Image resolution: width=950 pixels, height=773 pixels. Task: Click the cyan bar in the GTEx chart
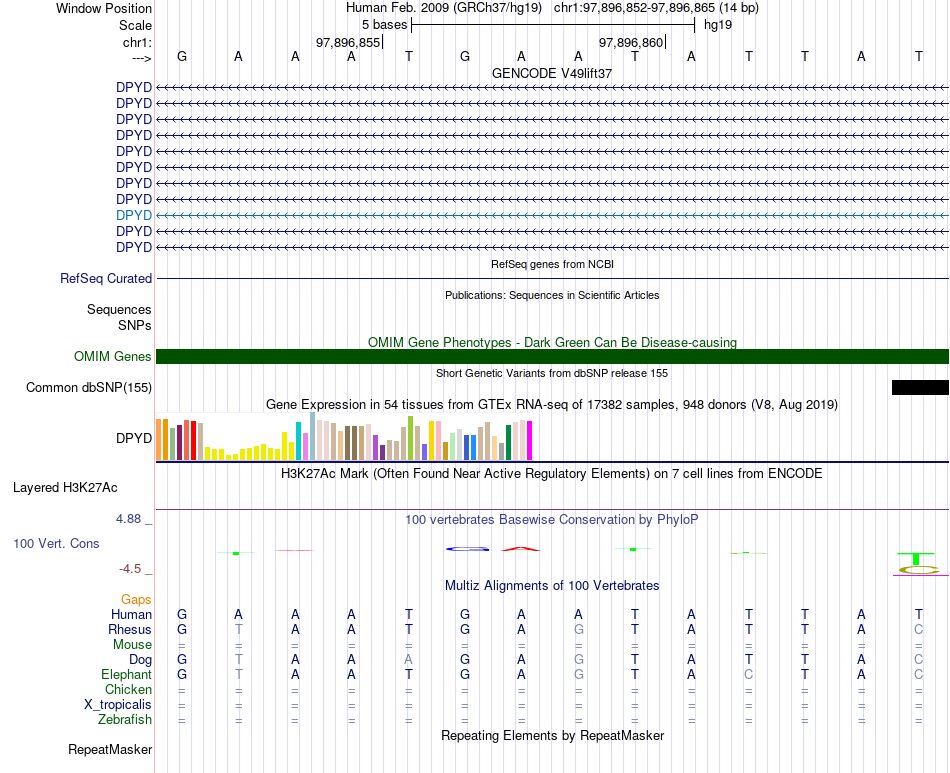[x=298, y=441]
